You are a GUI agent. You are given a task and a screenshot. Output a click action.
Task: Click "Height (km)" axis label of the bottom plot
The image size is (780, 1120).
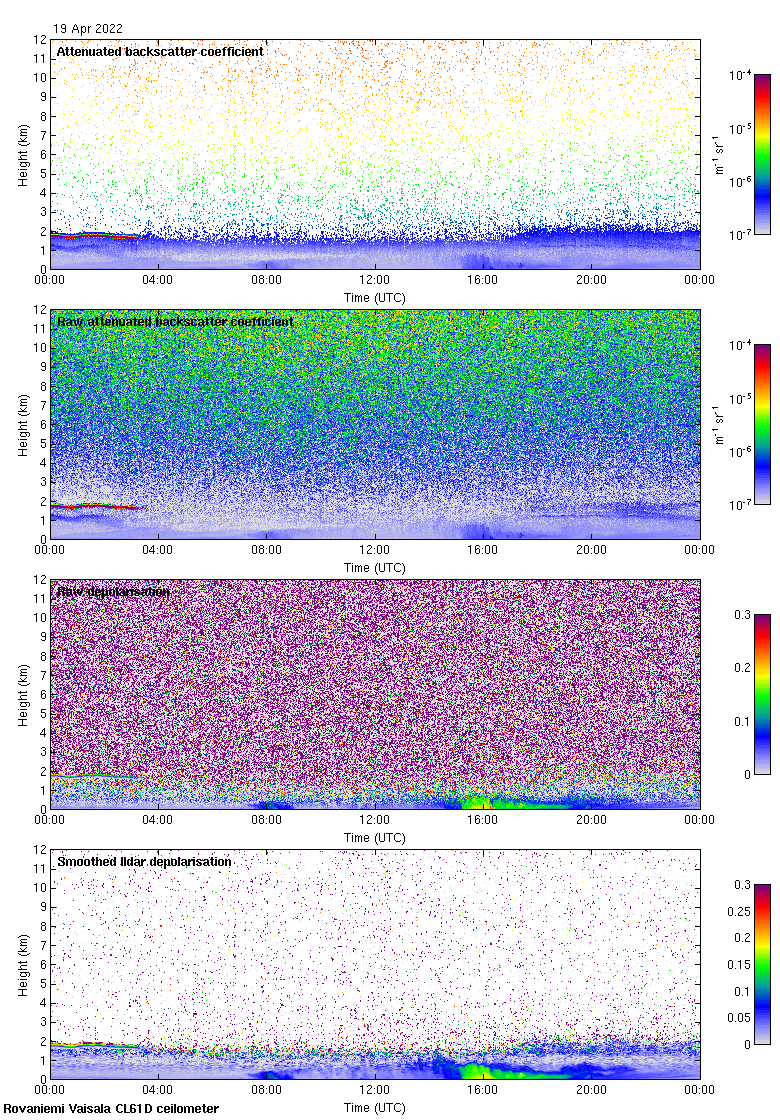coord(23,963)
